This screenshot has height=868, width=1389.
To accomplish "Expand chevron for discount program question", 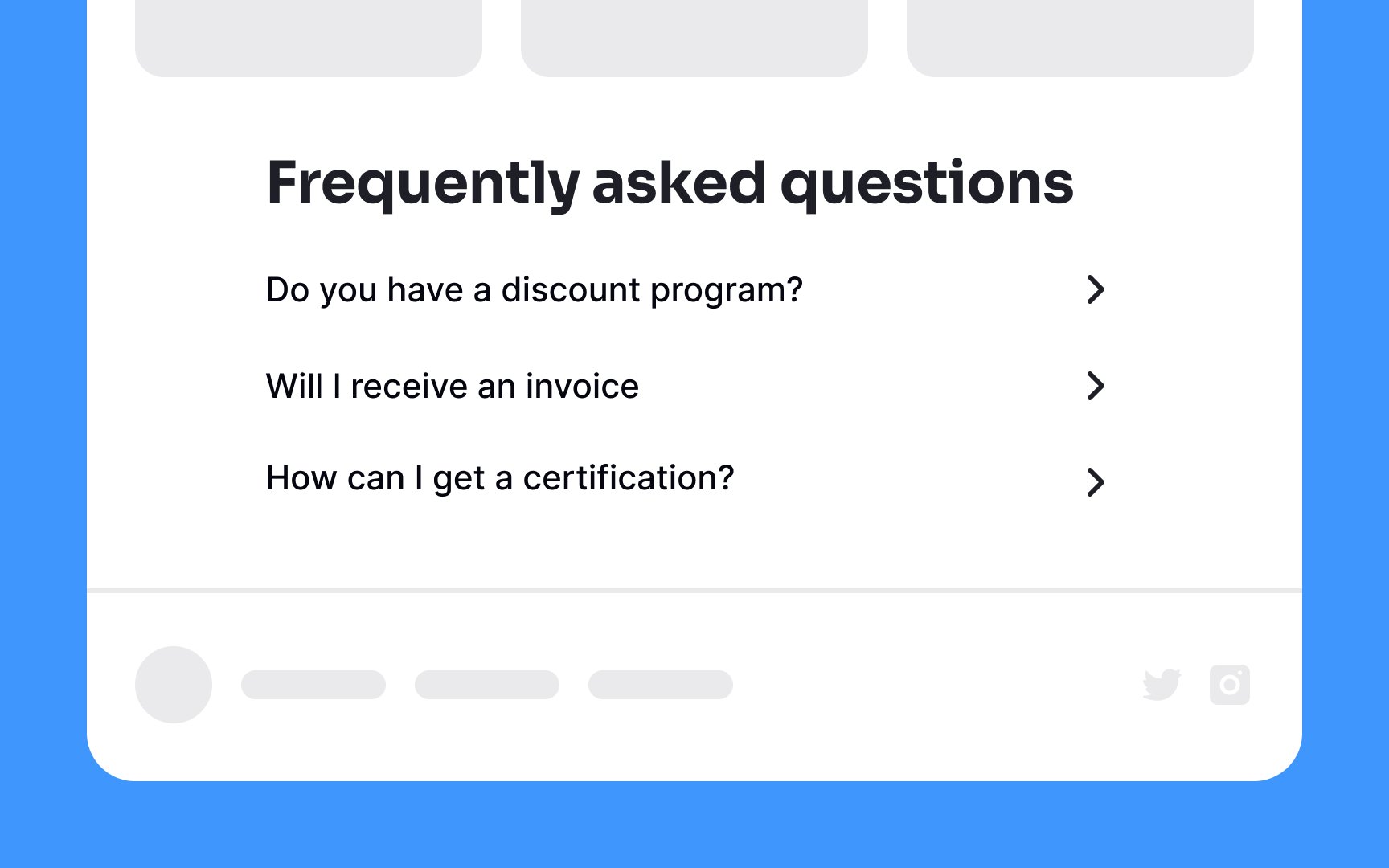I will click(1096, 289).
